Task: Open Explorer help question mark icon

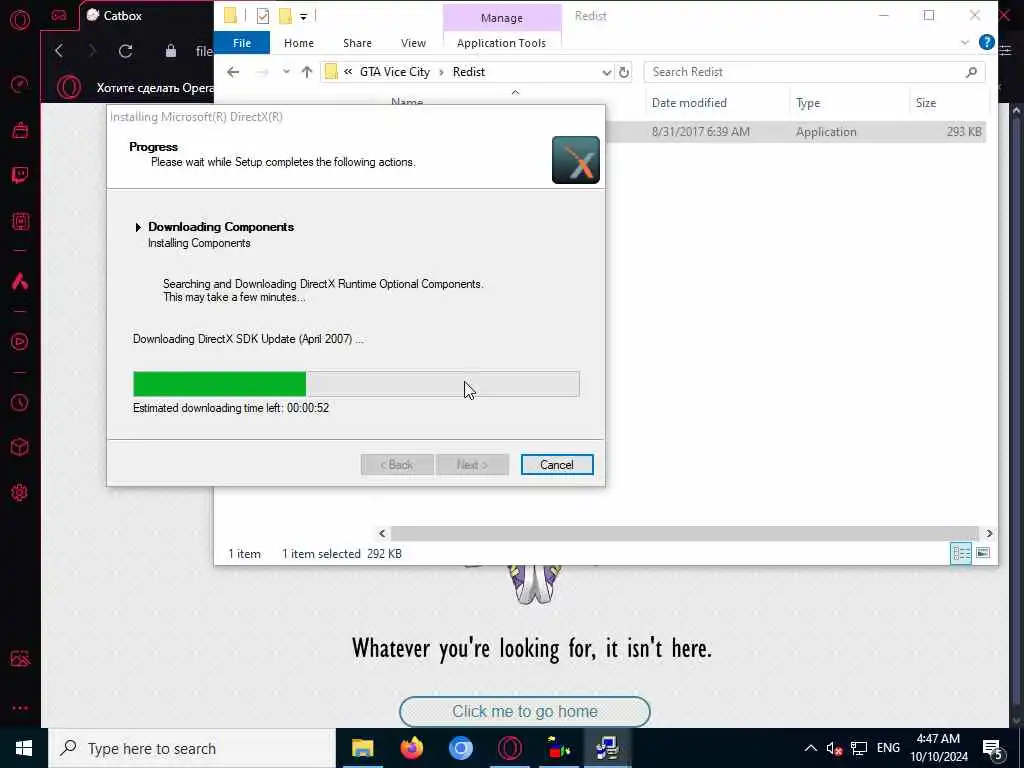Action: tap(987, 42)
